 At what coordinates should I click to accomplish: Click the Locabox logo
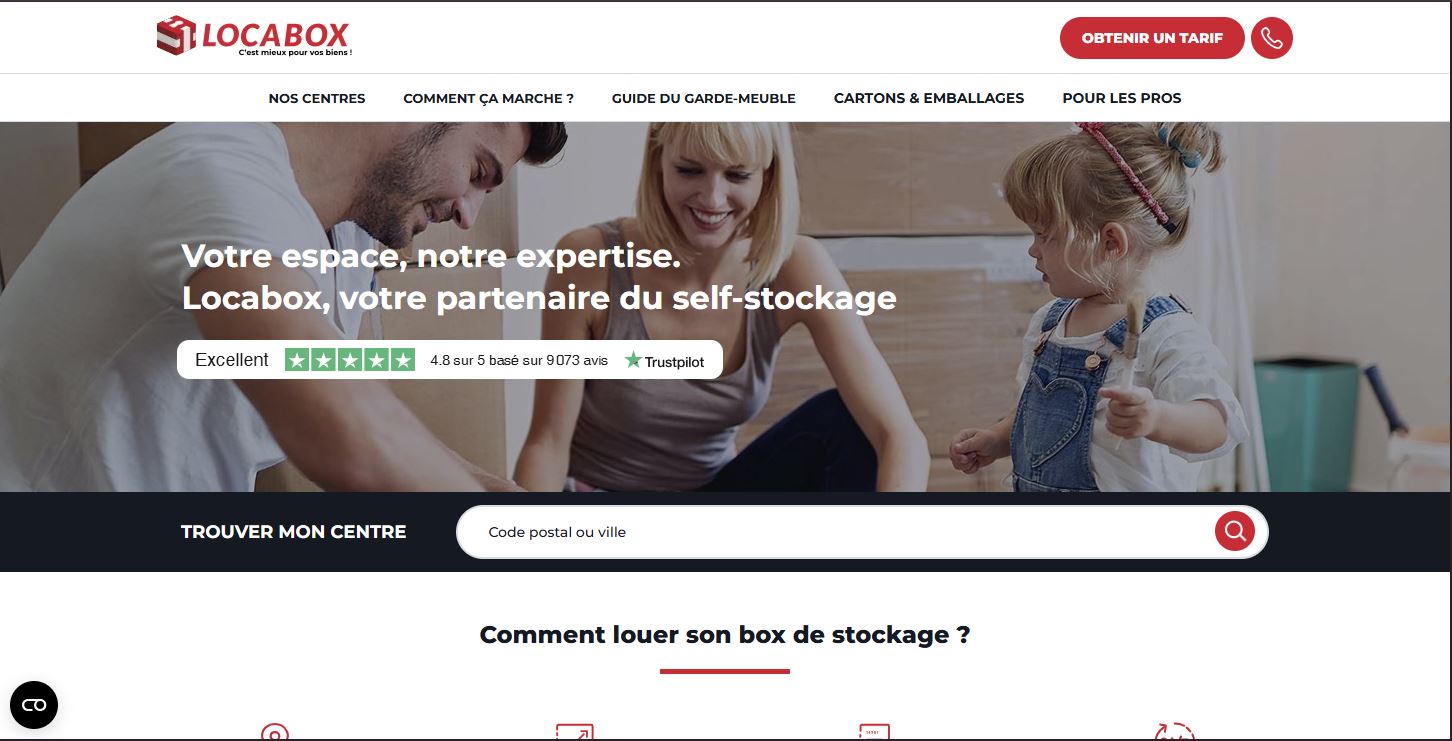pos(255,37)
